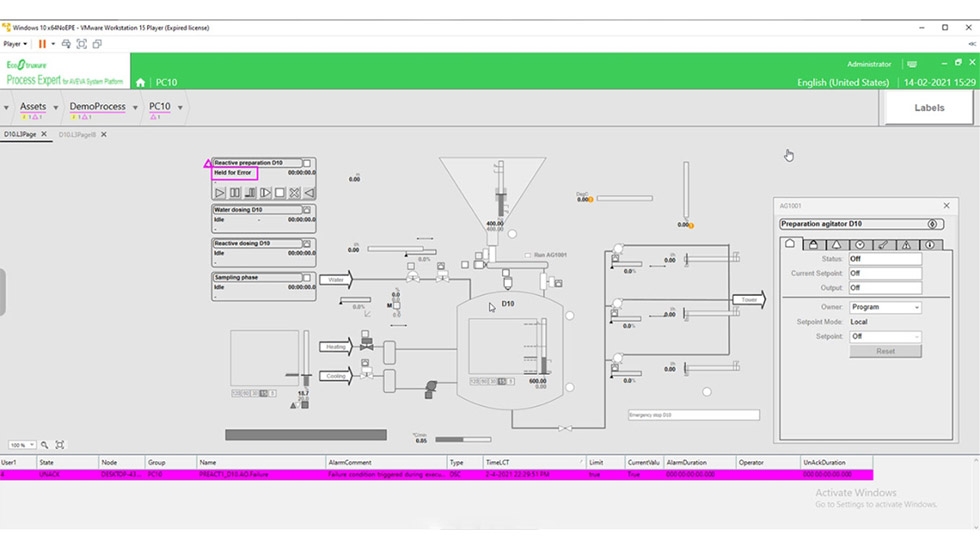Viewport: 980px width, 560px height.
Task: Click the Home icon in the green header
Action: coord(140,83)
